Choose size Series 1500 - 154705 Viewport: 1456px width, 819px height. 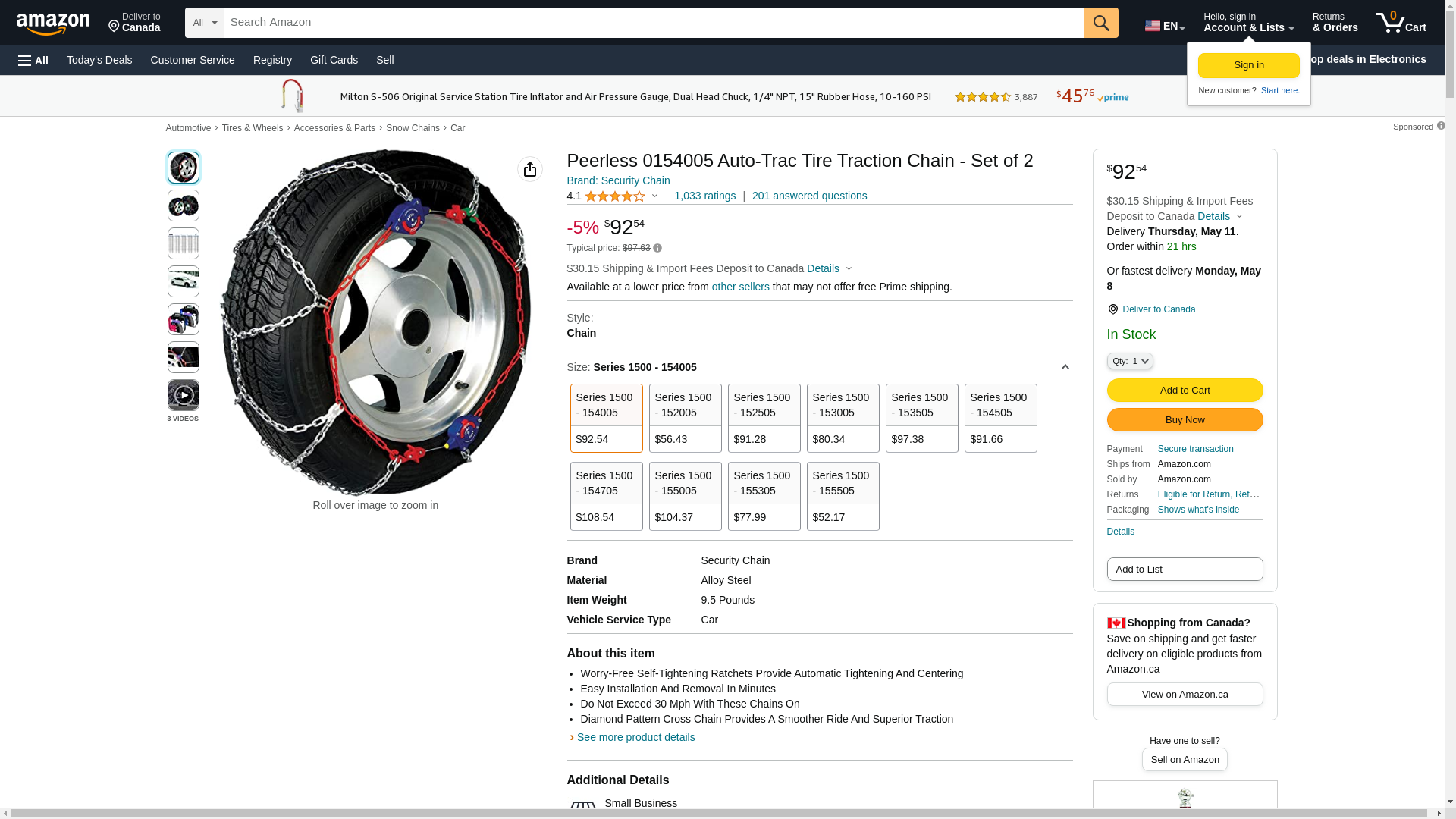click(606, 496)
